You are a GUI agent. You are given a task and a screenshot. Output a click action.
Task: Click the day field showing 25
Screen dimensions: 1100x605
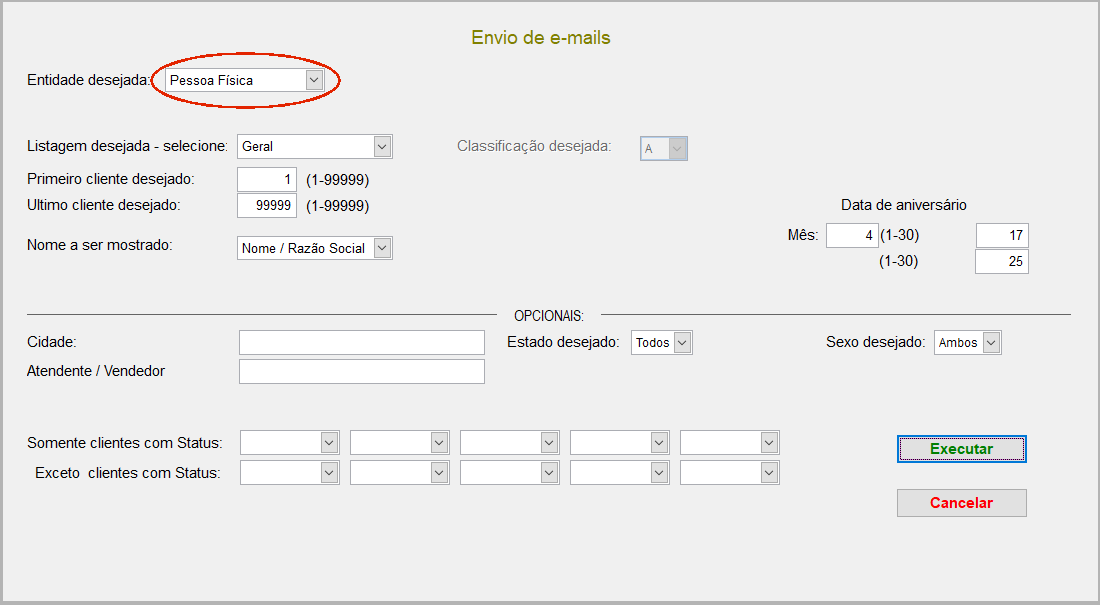[x=1000, y=261]
